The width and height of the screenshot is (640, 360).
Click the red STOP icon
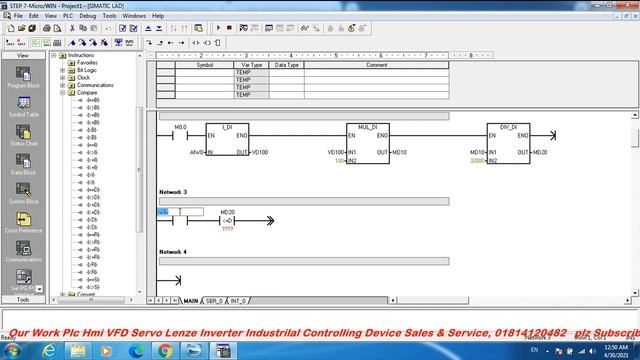pyautogui.click(x=229, y=28)
